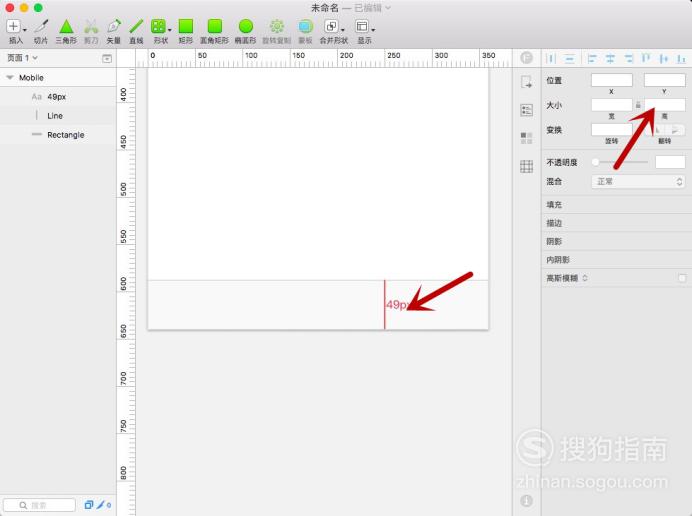Click the Inner Shadow (内阴影) section header
Image resolution: width=692 pixels, height=516 pixels.
coord(617,260)
